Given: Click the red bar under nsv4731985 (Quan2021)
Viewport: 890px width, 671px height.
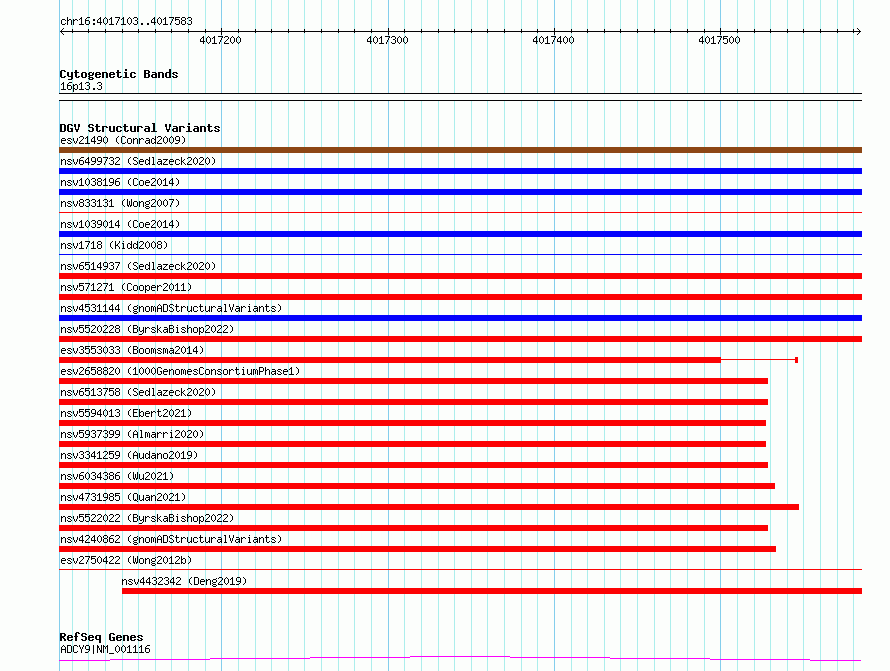Looking at the screenshot, I should click(429, 507).
